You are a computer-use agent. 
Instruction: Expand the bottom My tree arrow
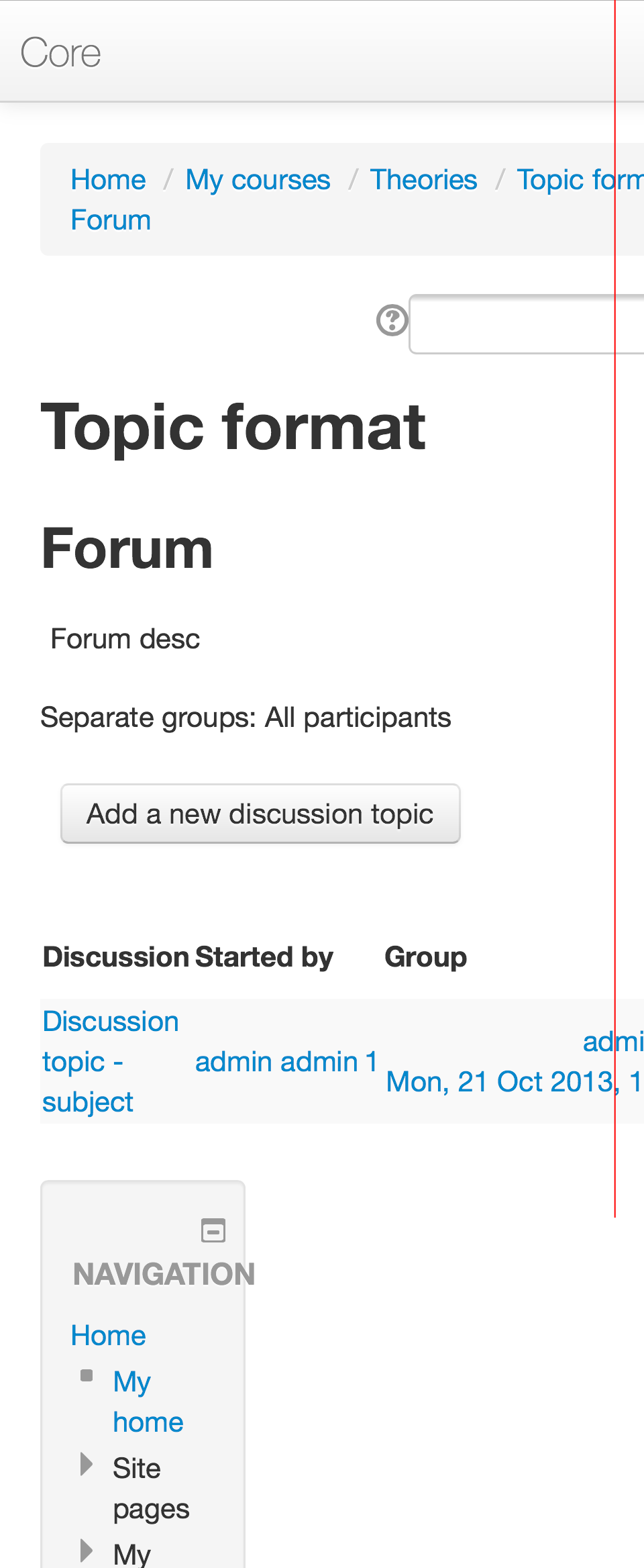click(87, 1551)
